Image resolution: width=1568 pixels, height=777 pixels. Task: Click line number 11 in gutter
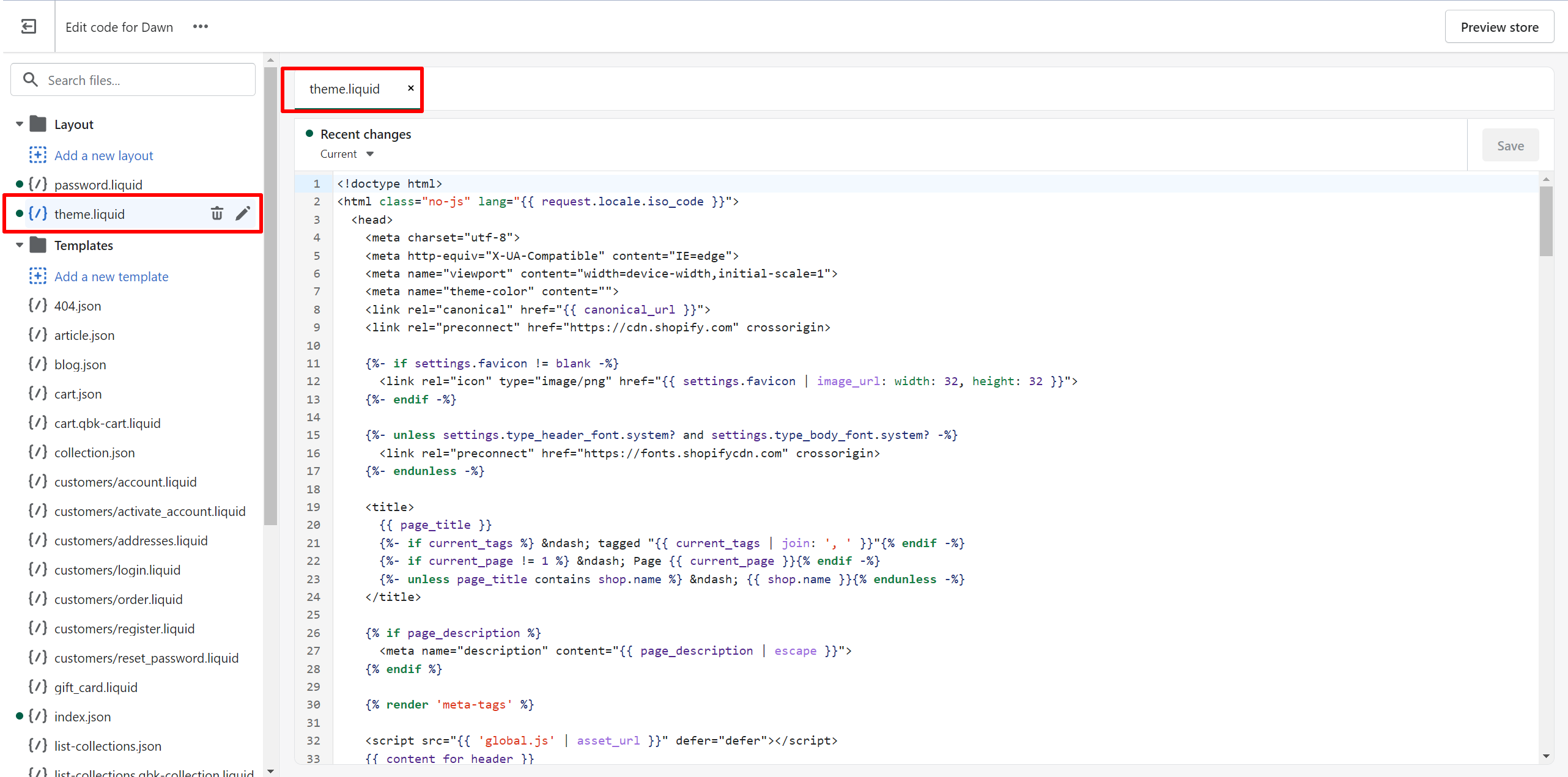[313, 363]
